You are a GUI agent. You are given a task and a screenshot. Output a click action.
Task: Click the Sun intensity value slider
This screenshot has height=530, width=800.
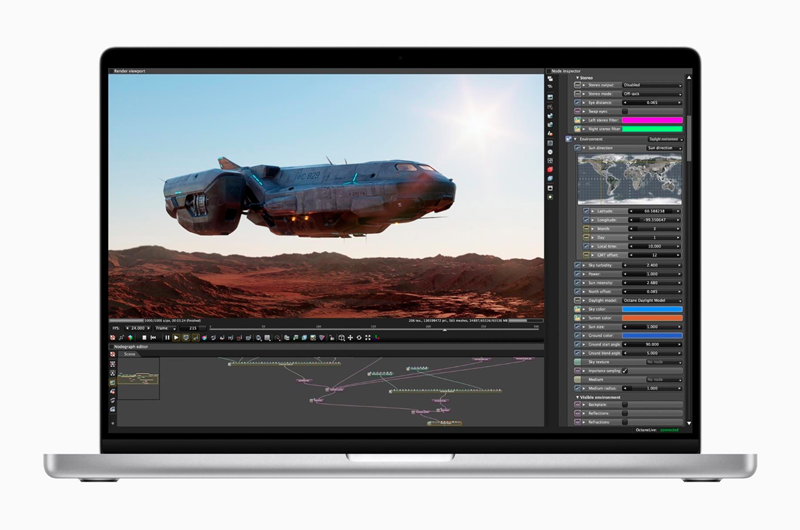(x=652, y=283)
